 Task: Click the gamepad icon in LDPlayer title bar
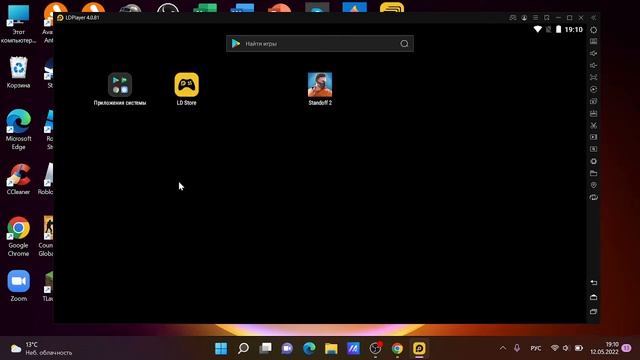click(513, 18)
